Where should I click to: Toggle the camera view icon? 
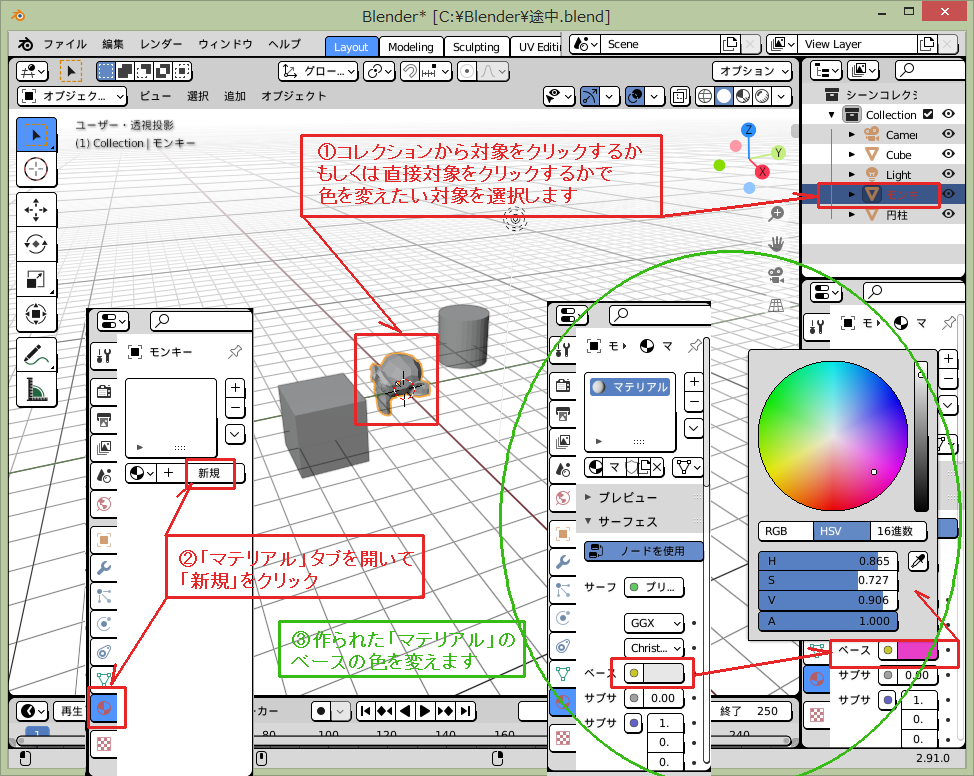point(776,275)
